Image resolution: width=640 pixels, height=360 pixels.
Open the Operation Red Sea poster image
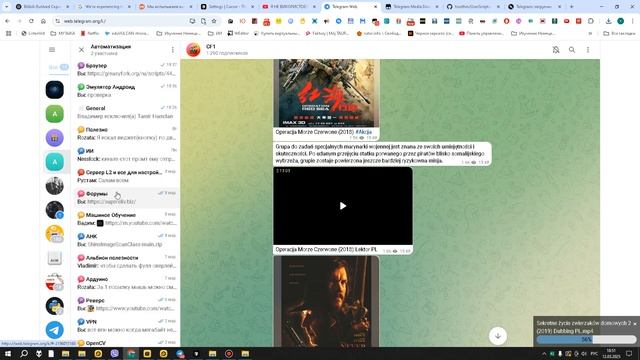(327, 93)
